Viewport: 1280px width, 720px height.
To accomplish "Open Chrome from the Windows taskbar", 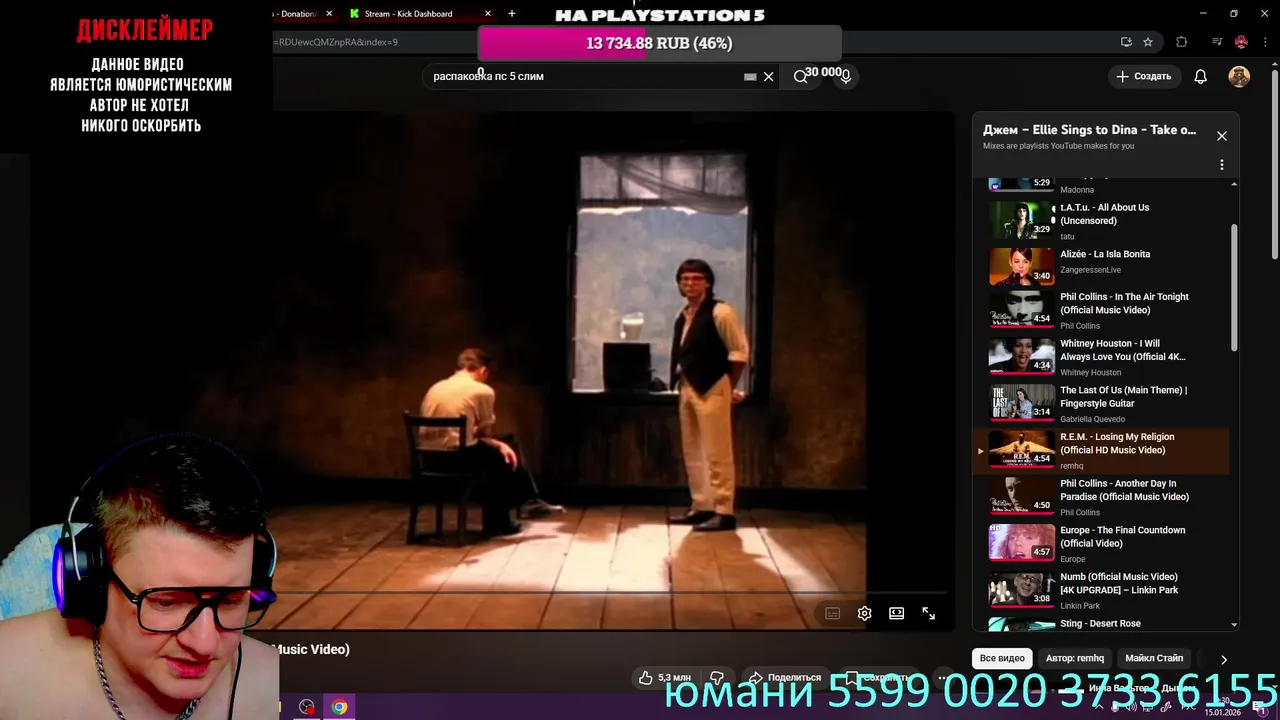I will pos(339,707).
